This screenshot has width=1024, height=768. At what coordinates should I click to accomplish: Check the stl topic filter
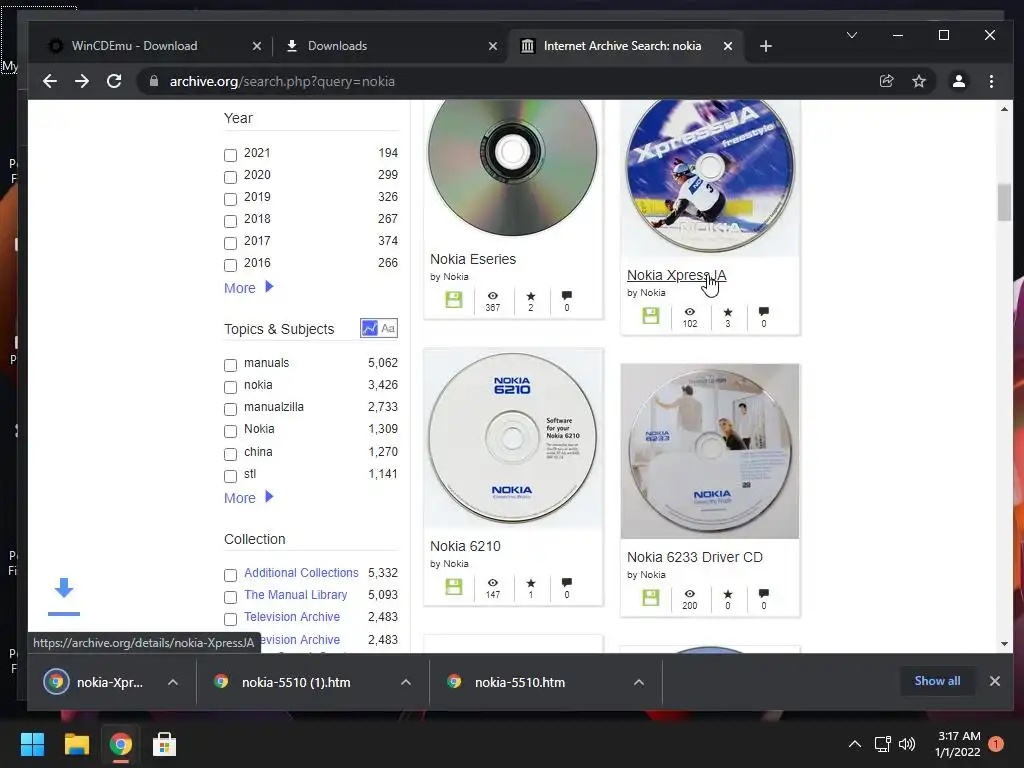pos(230,476)
